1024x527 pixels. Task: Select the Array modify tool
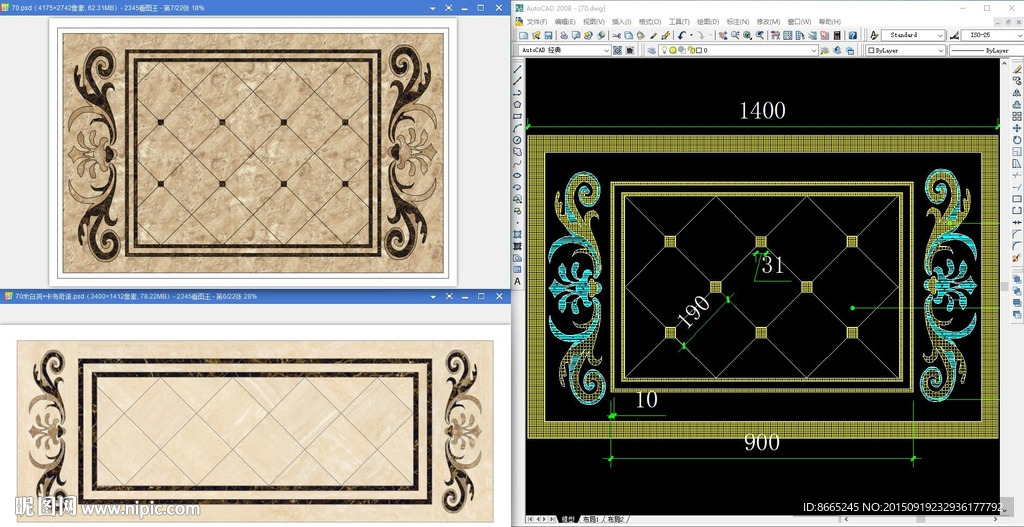click(x=1017, y=116)
